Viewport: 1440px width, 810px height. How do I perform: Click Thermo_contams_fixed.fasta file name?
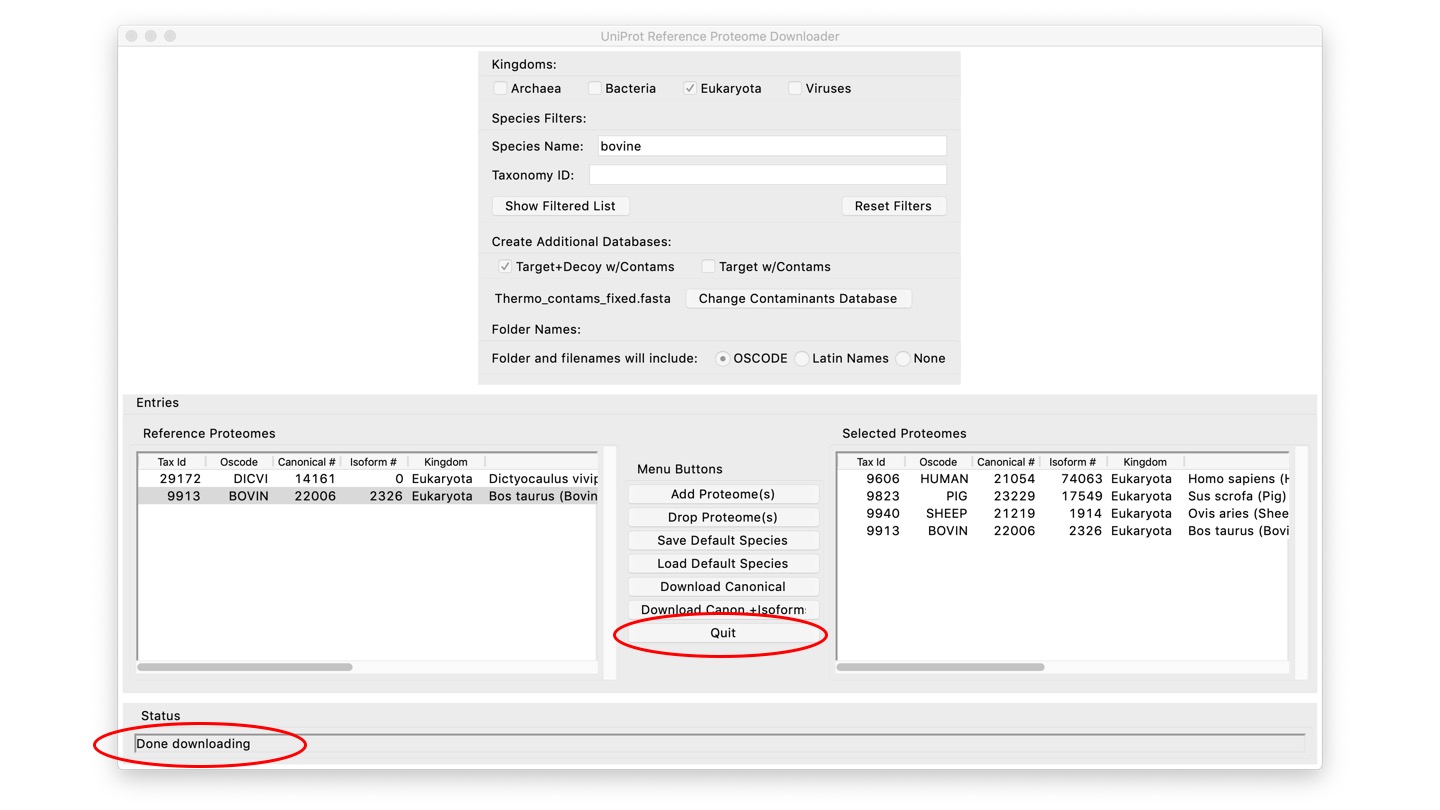point(583,298)
